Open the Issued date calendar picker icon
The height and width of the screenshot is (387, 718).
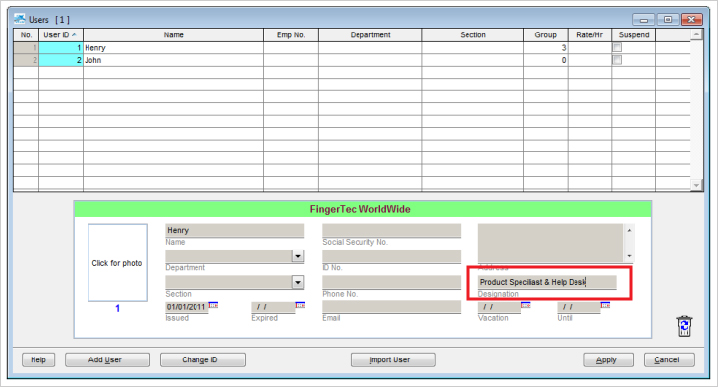(x=213, y=305)
